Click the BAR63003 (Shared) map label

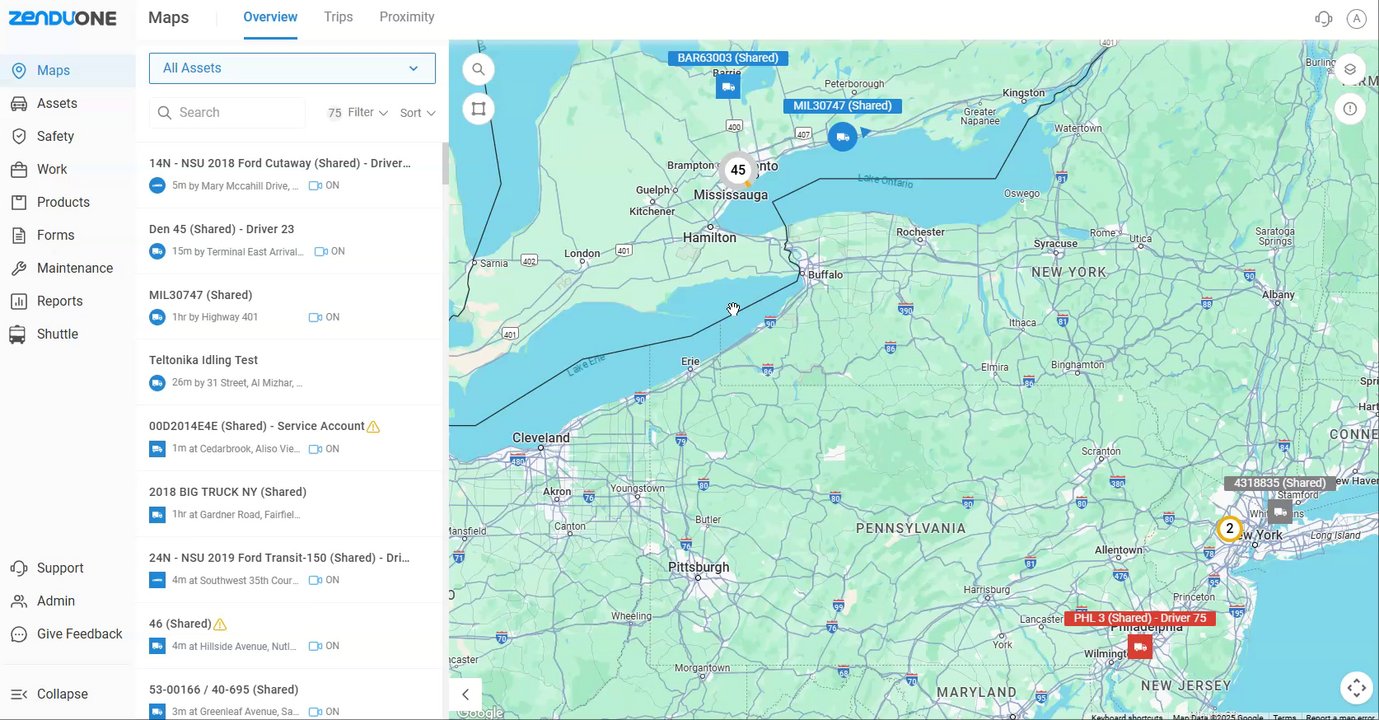point(728,58)
